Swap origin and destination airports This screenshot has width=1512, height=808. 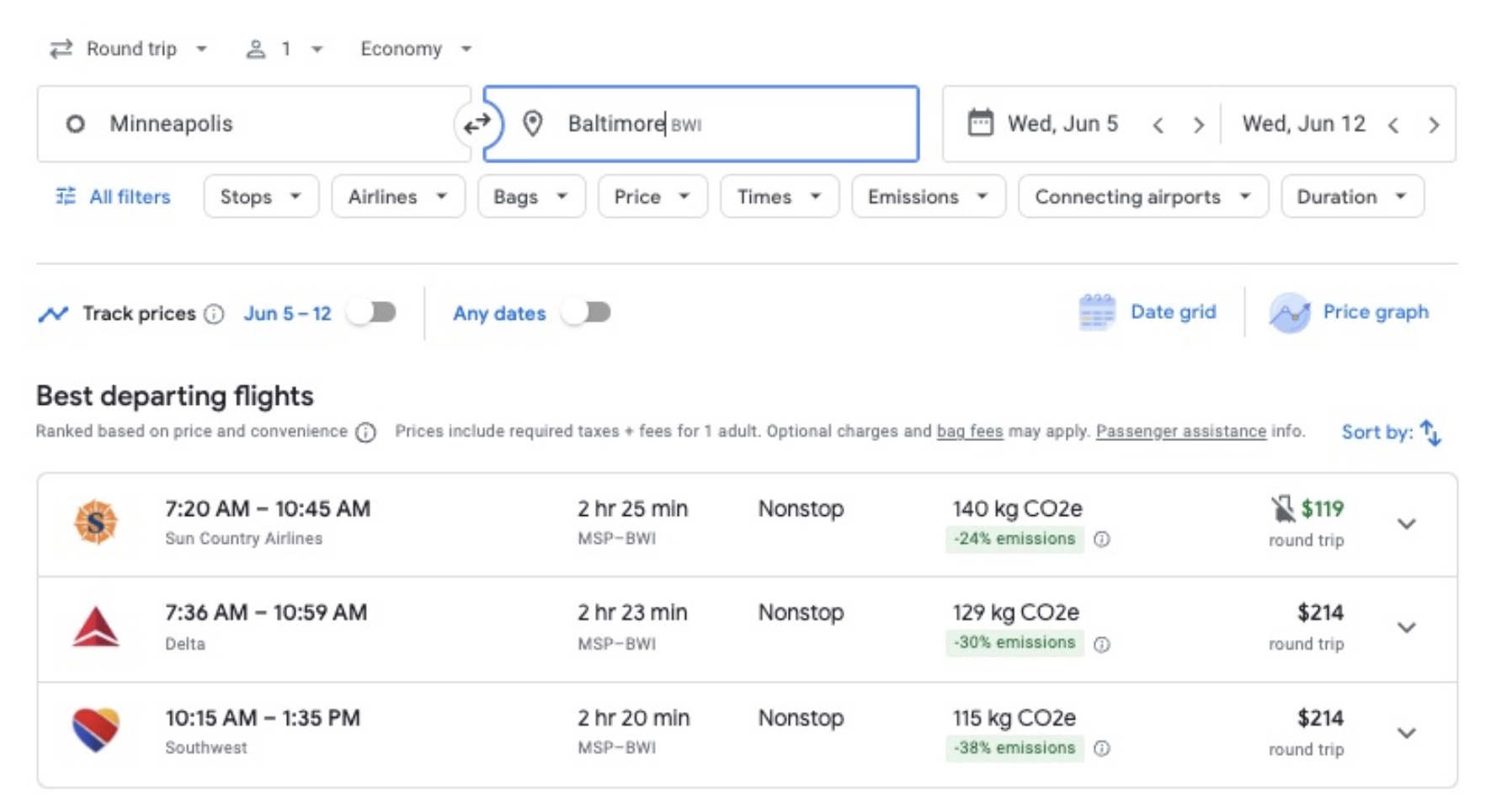[477, 124]
